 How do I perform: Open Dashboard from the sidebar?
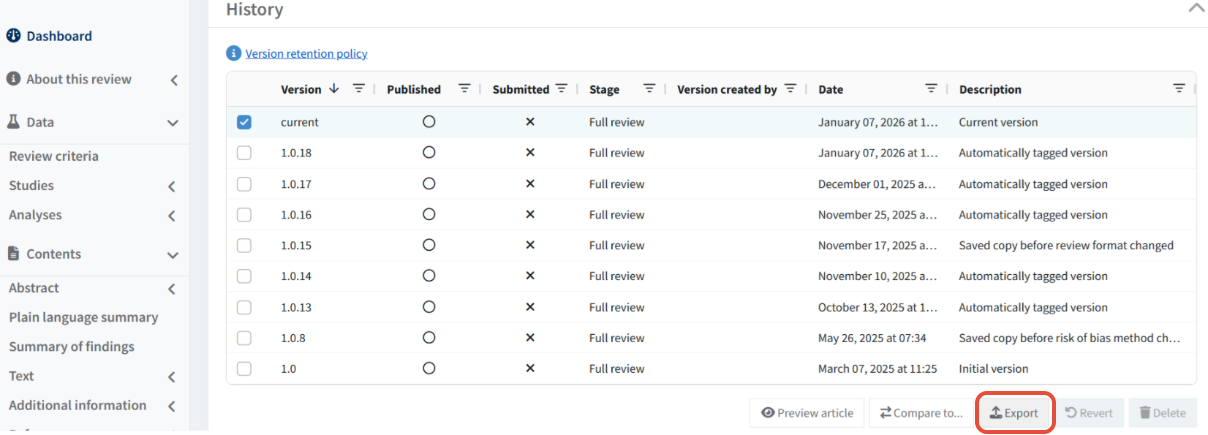(59, 36)
